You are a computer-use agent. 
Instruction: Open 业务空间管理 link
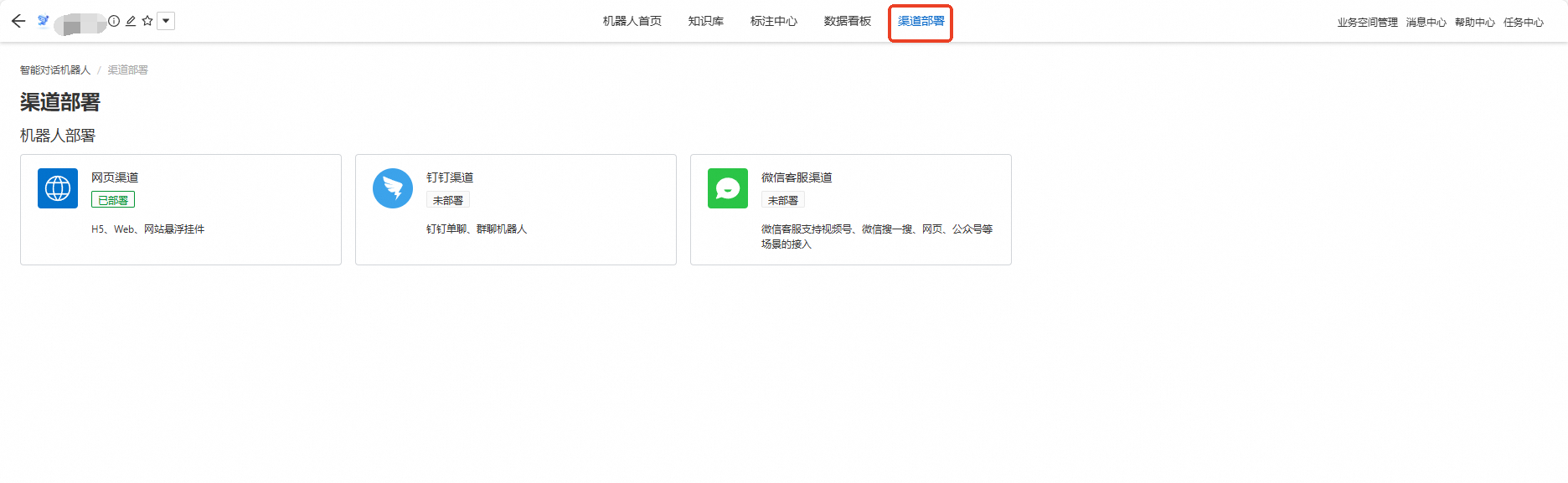(x=1368, y=23)
